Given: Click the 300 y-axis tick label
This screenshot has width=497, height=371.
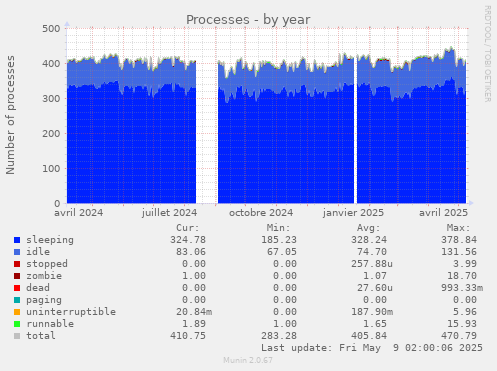Looking at the screenshot, I should (51, 99).
